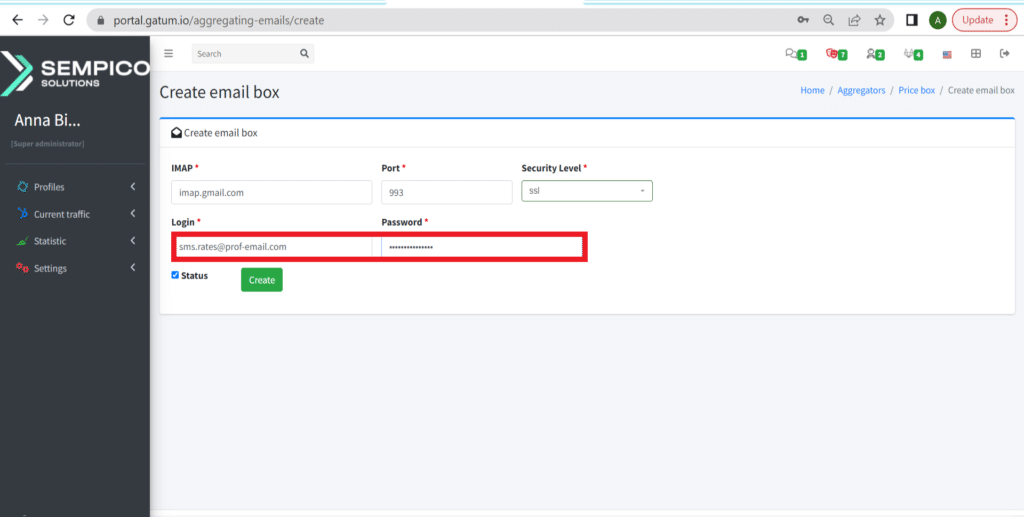Click the address bar URL

click(x=219, y=20)
